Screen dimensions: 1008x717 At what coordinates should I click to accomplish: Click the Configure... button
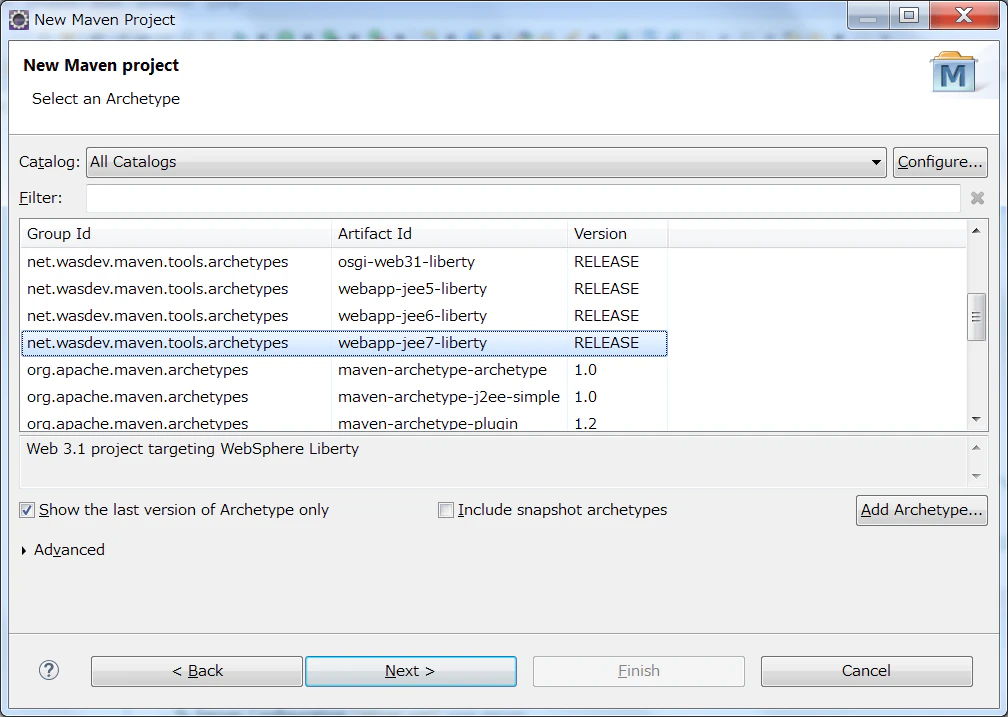(x=940, y=162)
